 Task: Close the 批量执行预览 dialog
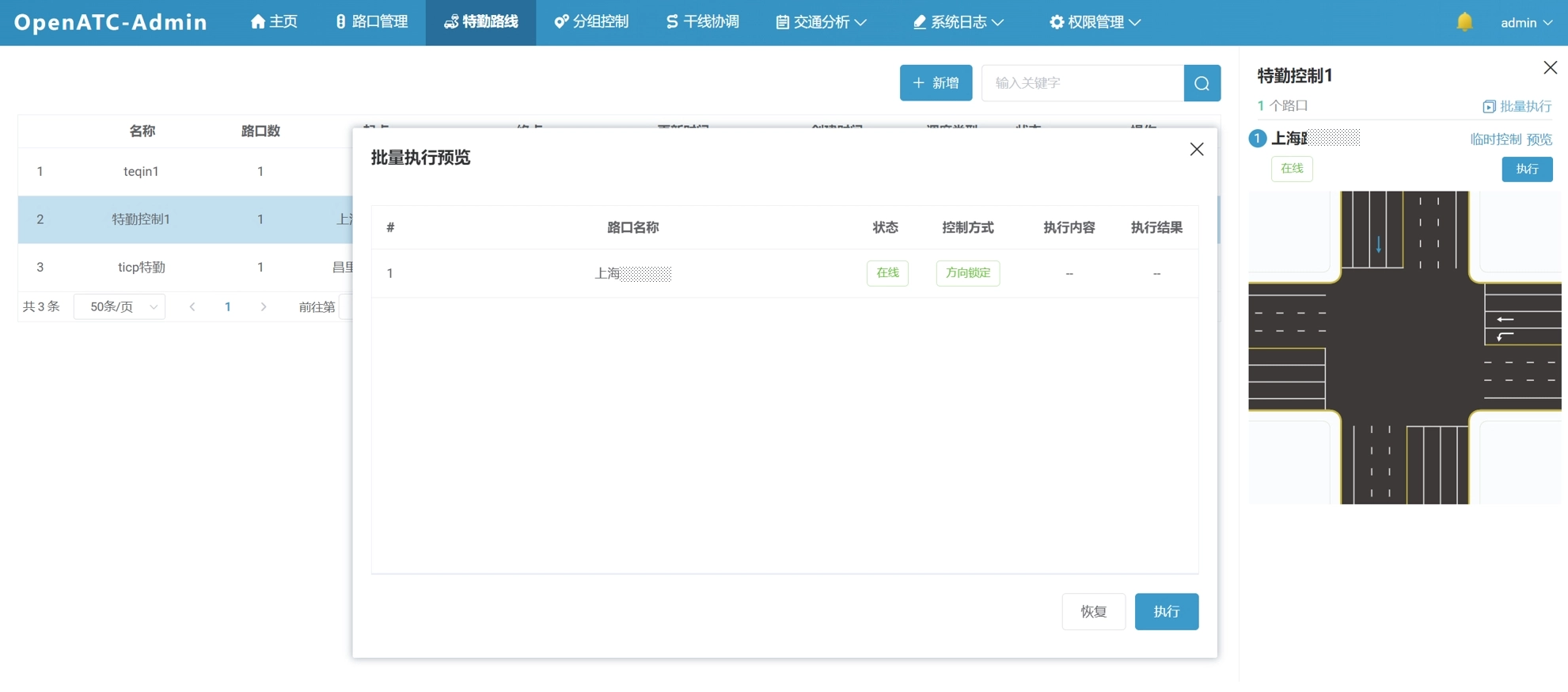[1196, 150]
